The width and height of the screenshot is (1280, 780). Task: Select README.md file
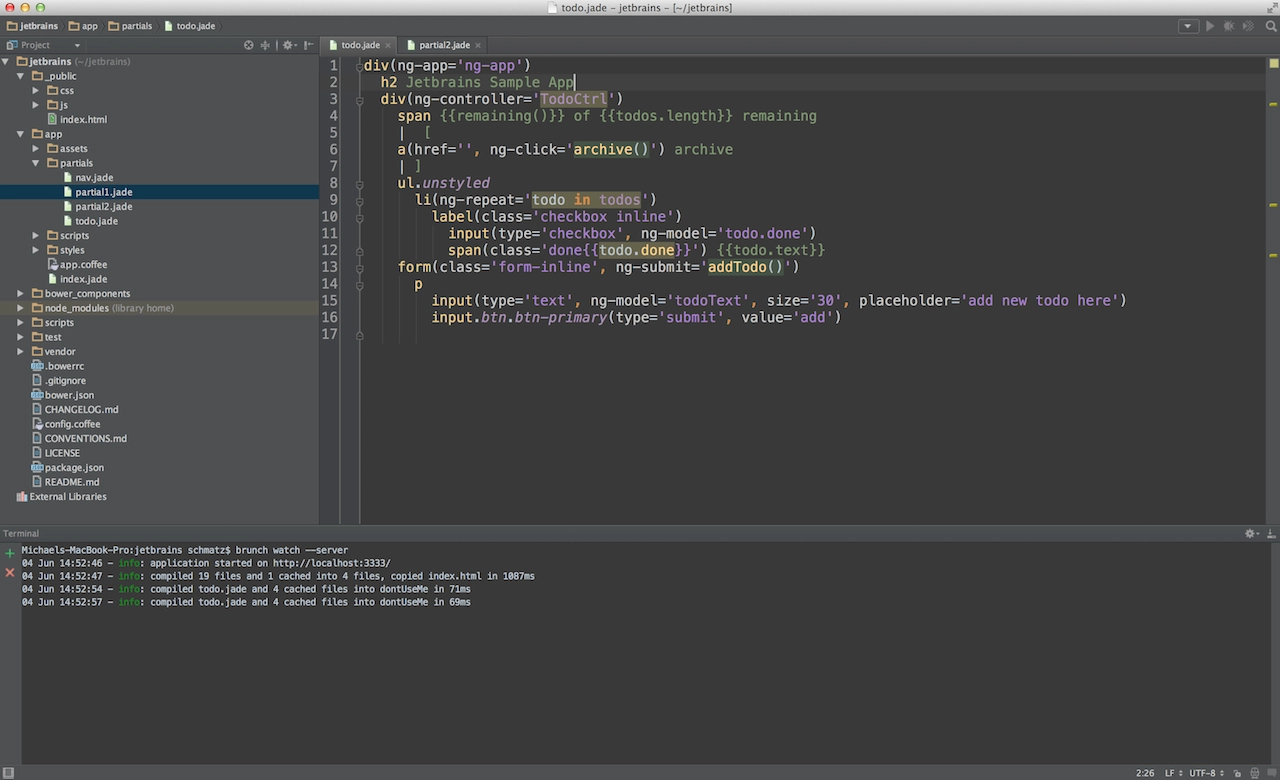(x=65, y=482)
